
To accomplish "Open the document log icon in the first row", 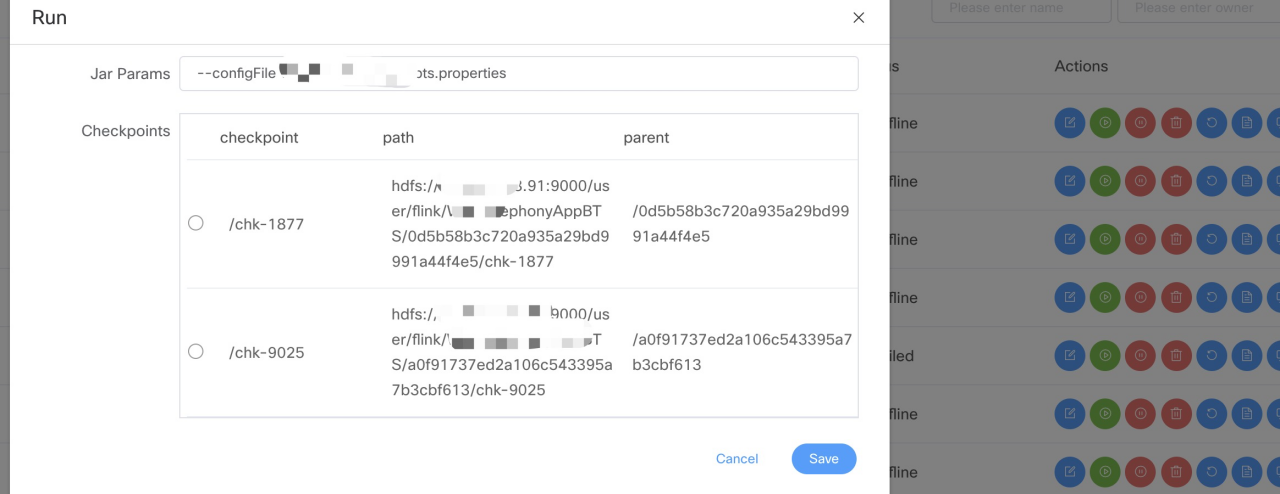I will [x=1246, y=123].
